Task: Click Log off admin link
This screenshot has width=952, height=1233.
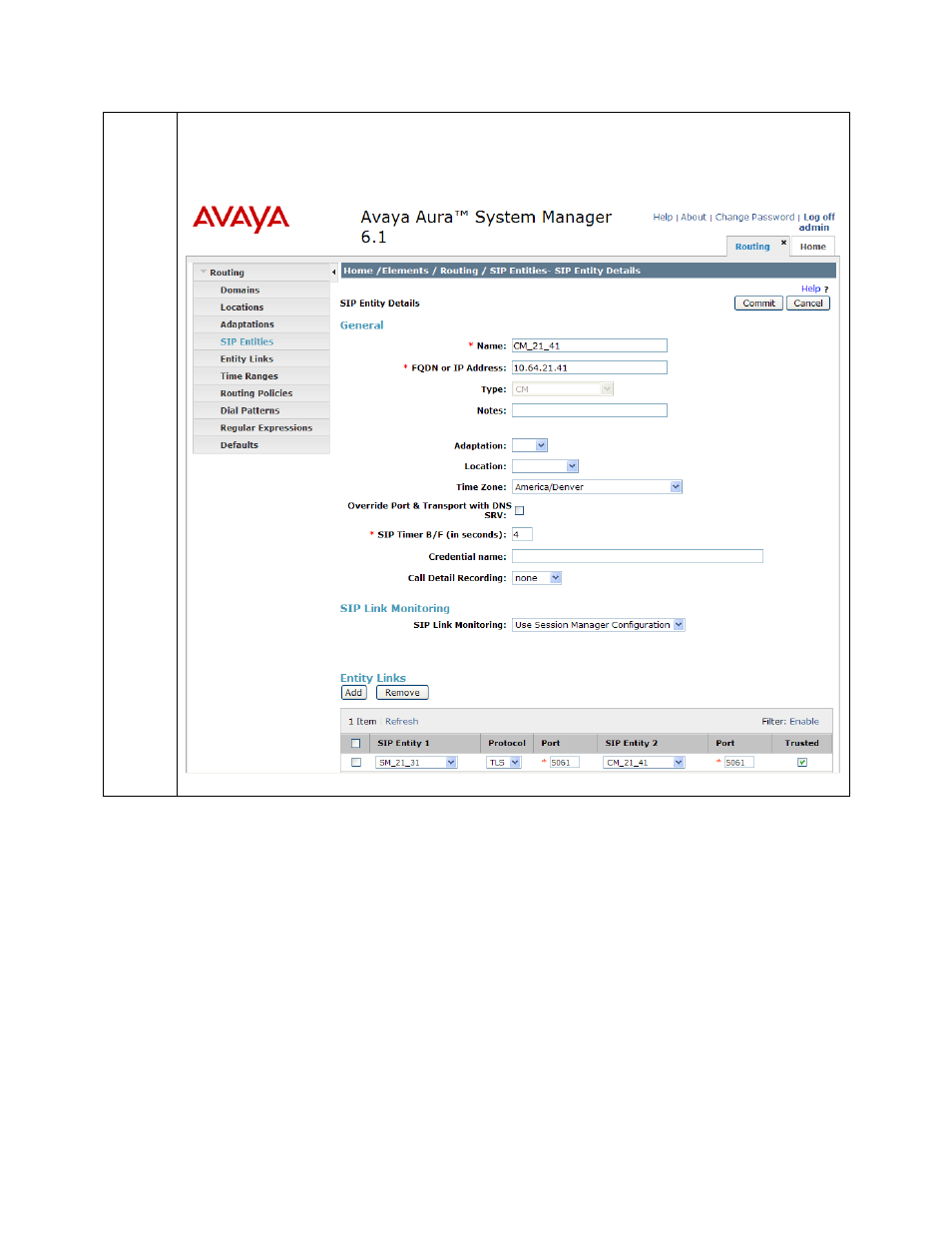Action: tap(818, 222)
